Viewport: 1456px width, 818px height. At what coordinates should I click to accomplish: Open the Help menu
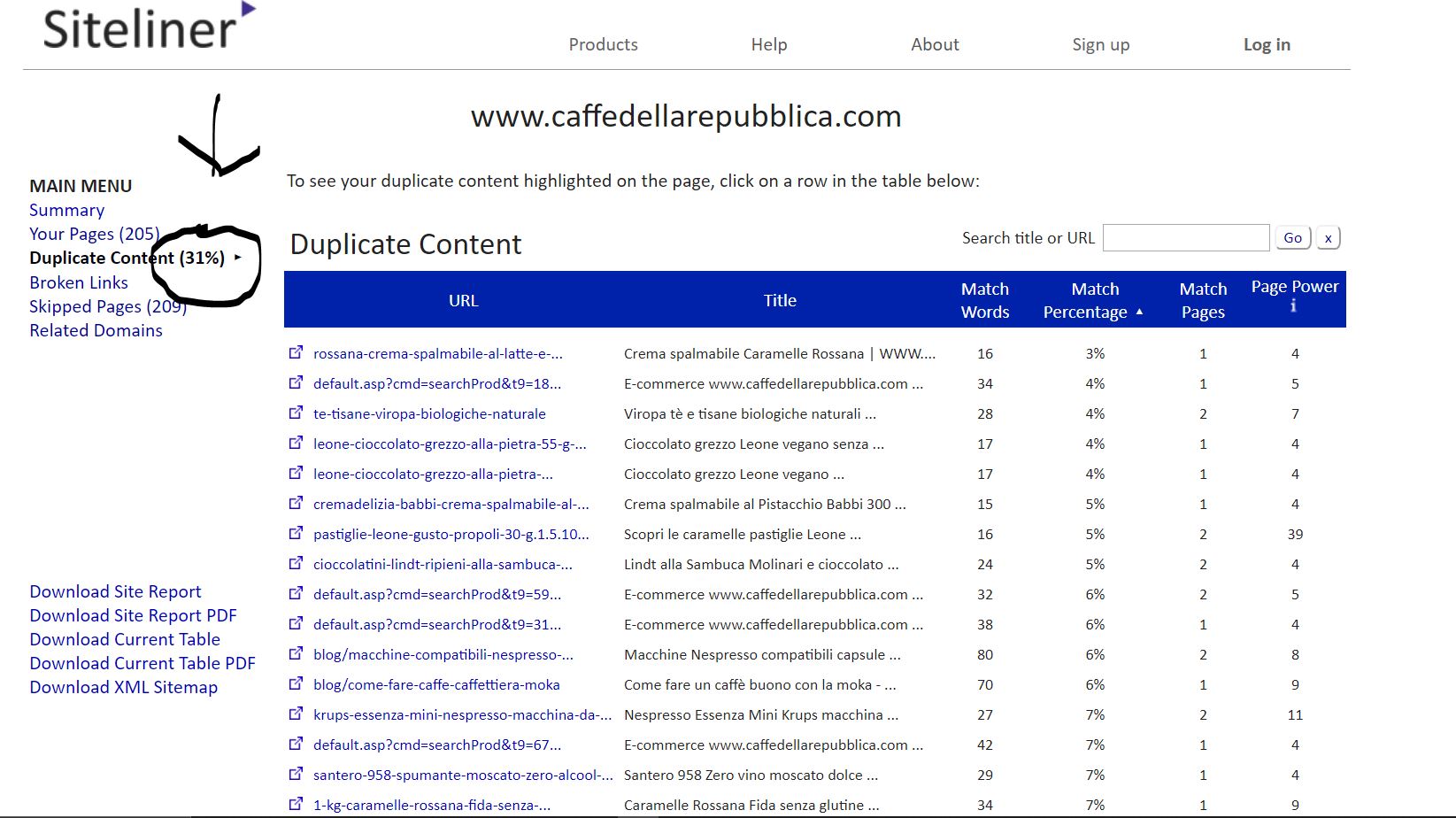(x=769, y=44)
